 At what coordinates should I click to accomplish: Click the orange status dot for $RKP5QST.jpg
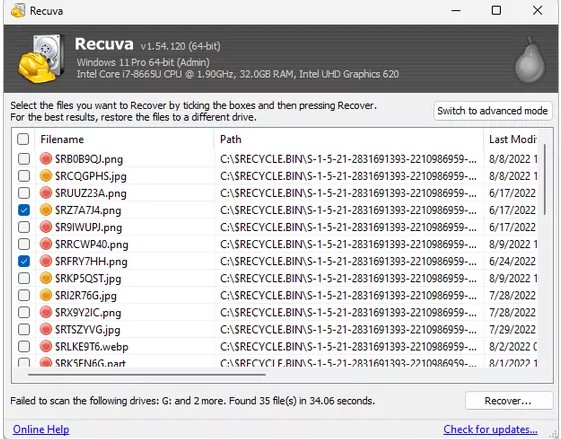(46, 278)
